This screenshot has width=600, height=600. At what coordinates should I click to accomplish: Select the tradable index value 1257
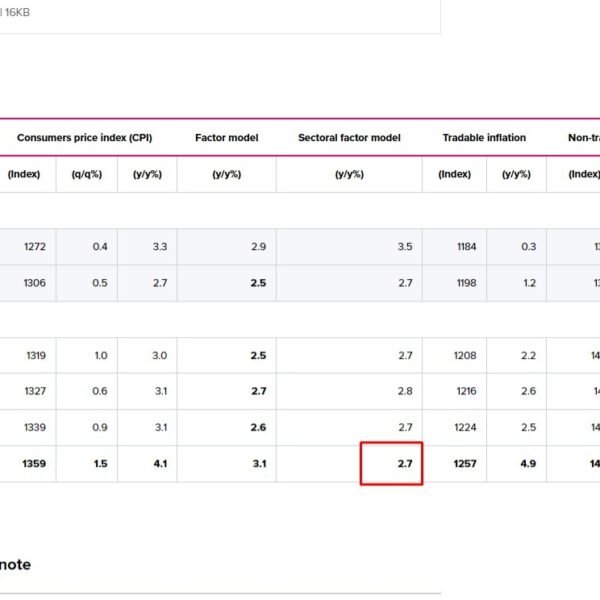[465, 464]
